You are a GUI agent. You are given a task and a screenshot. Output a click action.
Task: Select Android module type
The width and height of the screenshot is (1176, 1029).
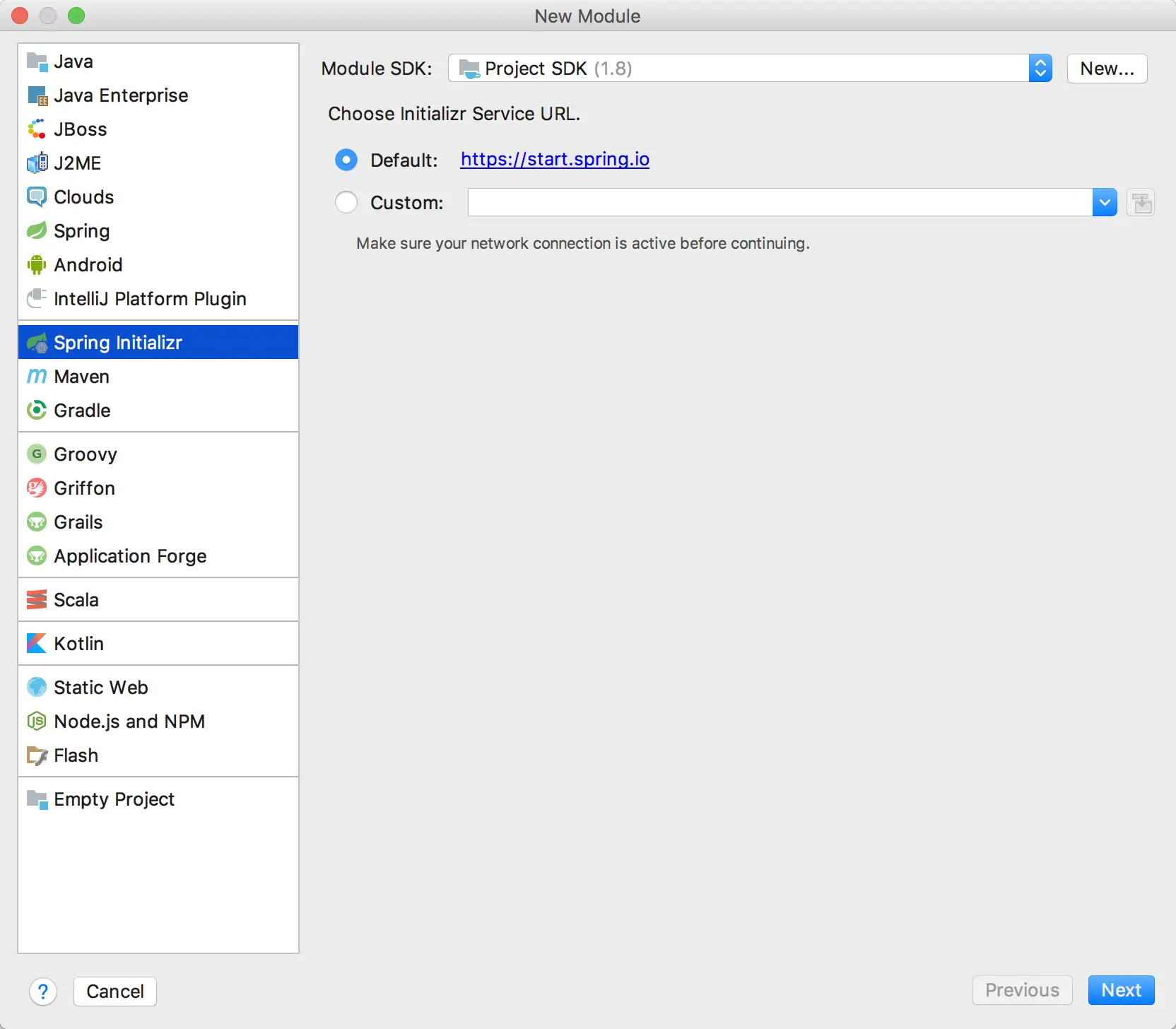(158, 265)
